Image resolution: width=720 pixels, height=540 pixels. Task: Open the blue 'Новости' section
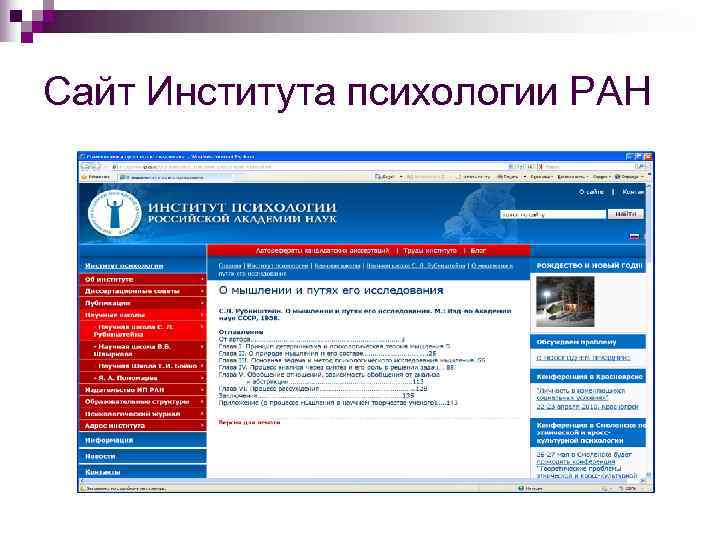(x=142, y=456)
